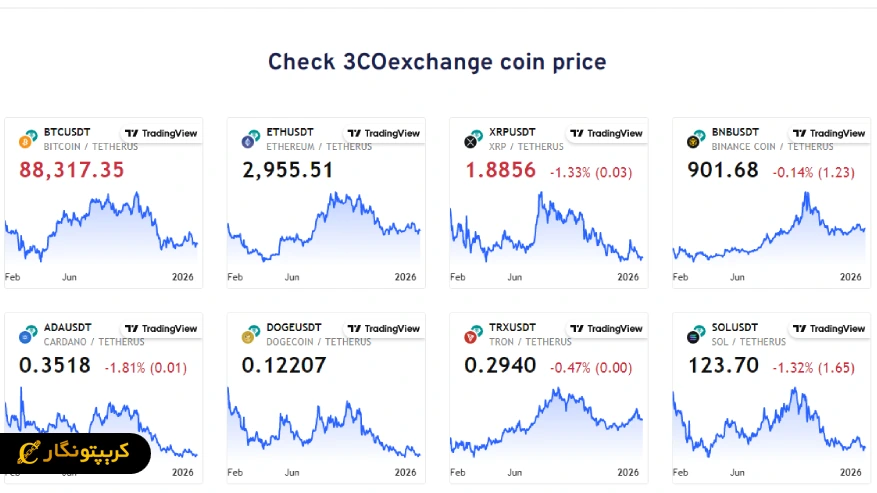This screenshot has width=877, height=493.
Task: Open the XRPUSDT symbol link
Action: tap(513, 132)
